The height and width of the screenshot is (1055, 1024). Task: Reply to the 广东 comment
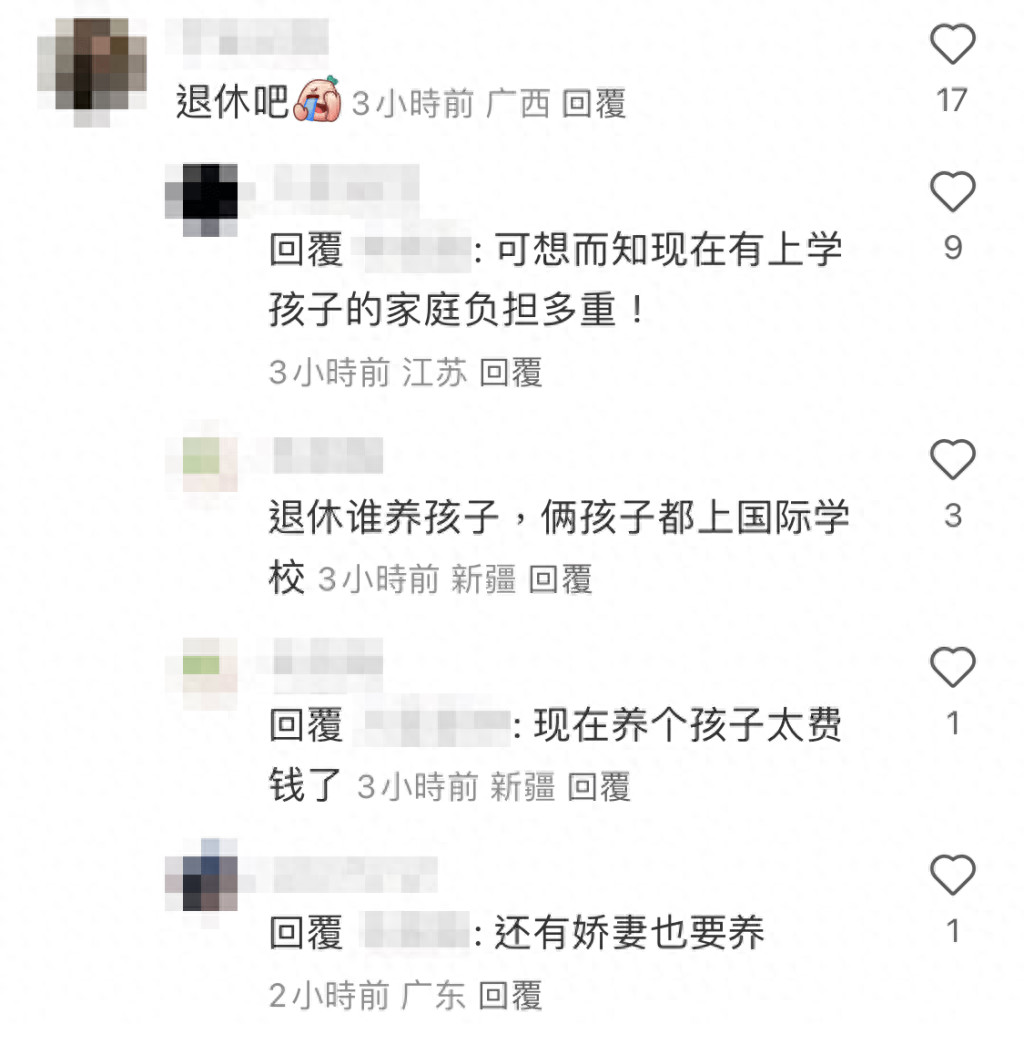(x=510, y=996)
